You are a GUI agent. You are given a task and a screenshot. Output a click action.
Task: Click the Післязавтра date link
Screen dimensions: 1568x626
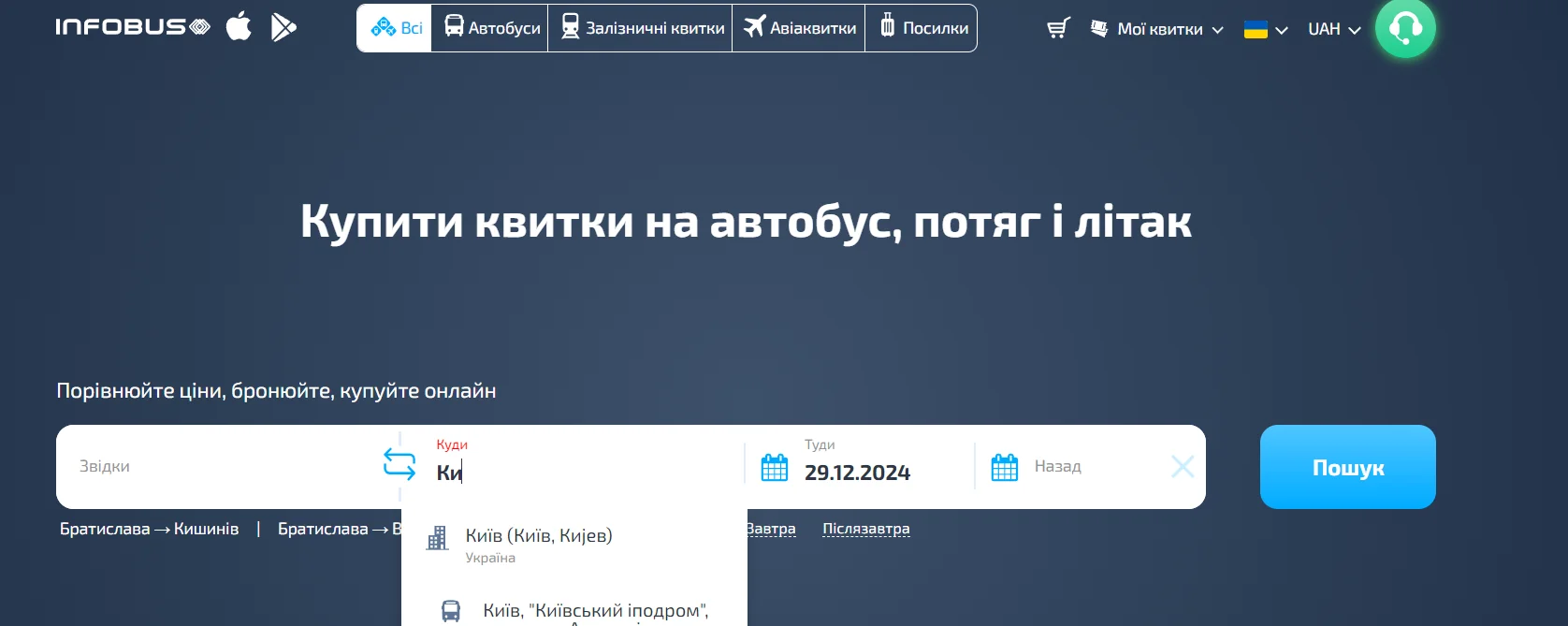(865, 529)
